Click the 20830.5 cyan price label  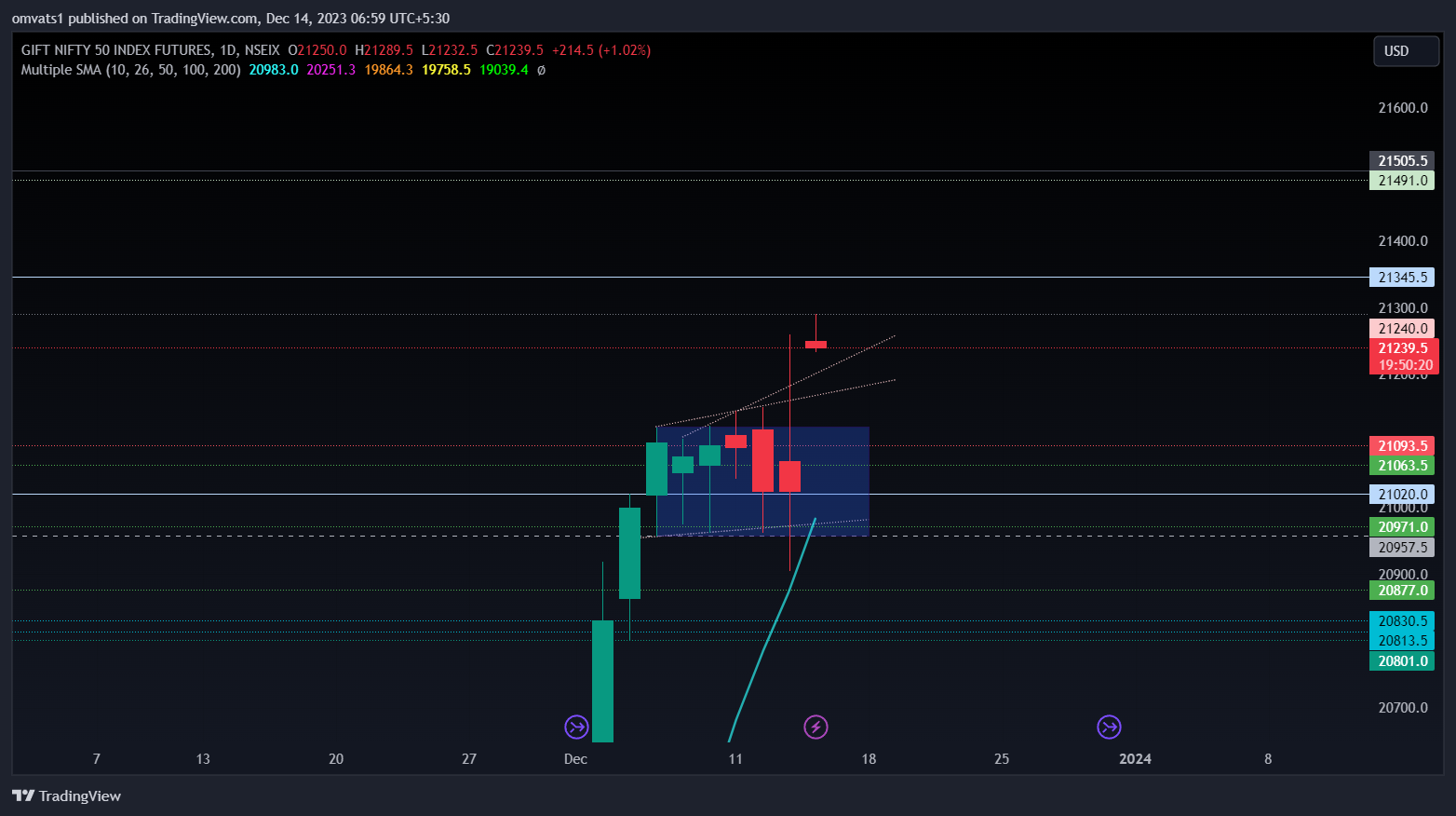click(x=1402, y=621)
